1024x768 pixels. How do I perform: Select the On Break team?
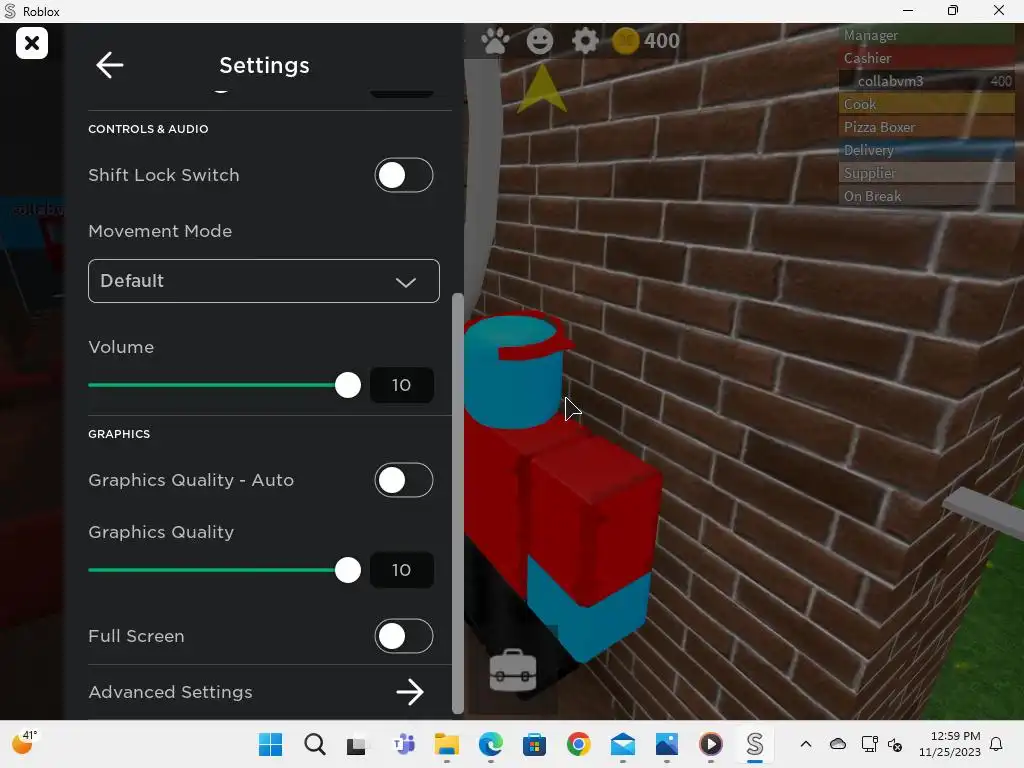coord(926,196)
